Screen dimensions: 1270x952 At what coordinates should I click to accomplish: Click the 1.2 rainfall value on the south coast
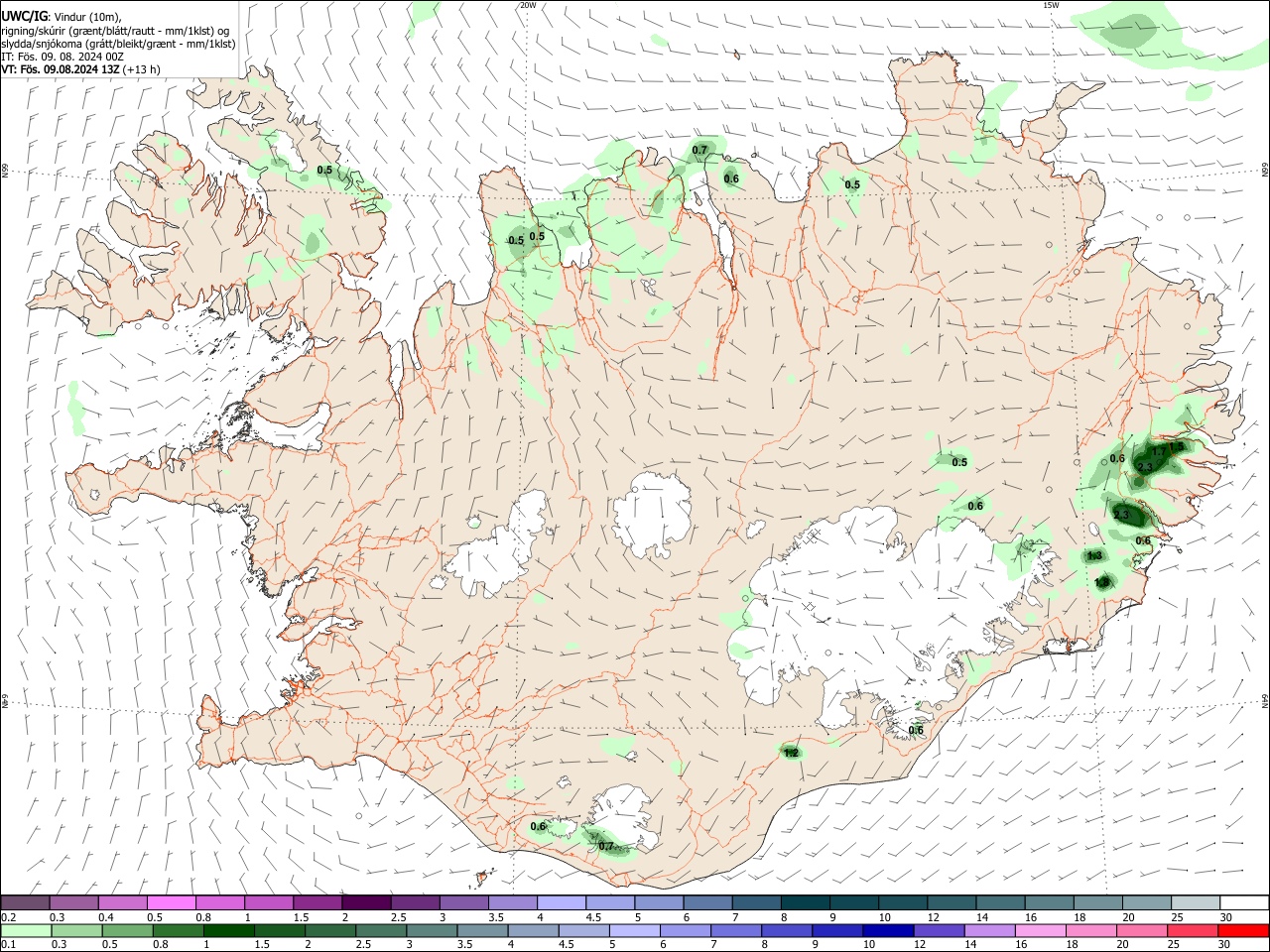[791, 754]
